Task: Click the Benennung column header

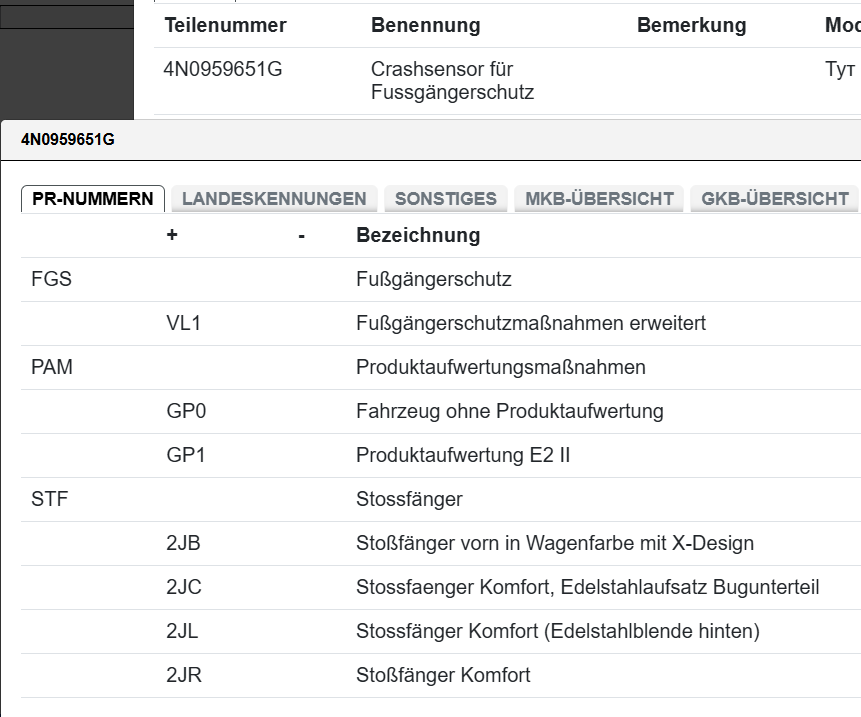Action: point(425,26)
